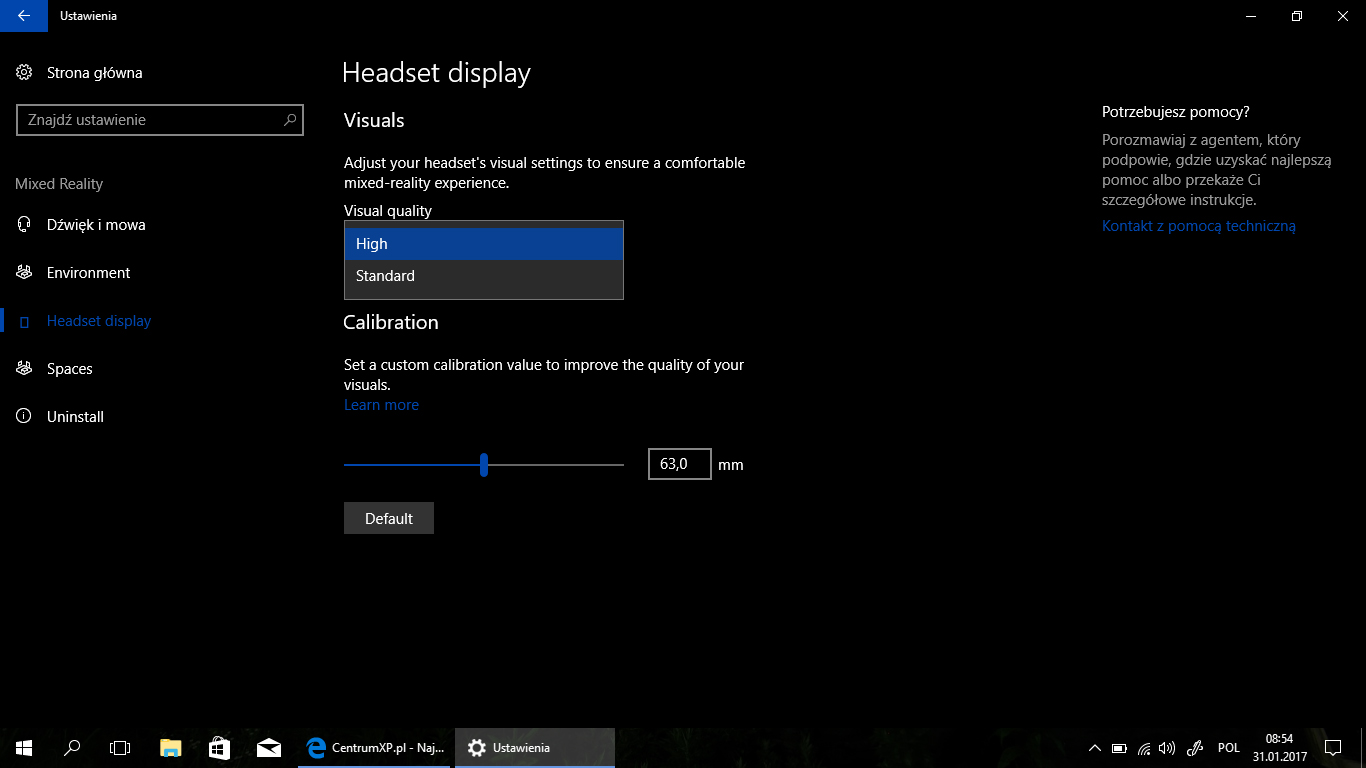Click the search magnifier in Znajdź ustawienie

290,120
